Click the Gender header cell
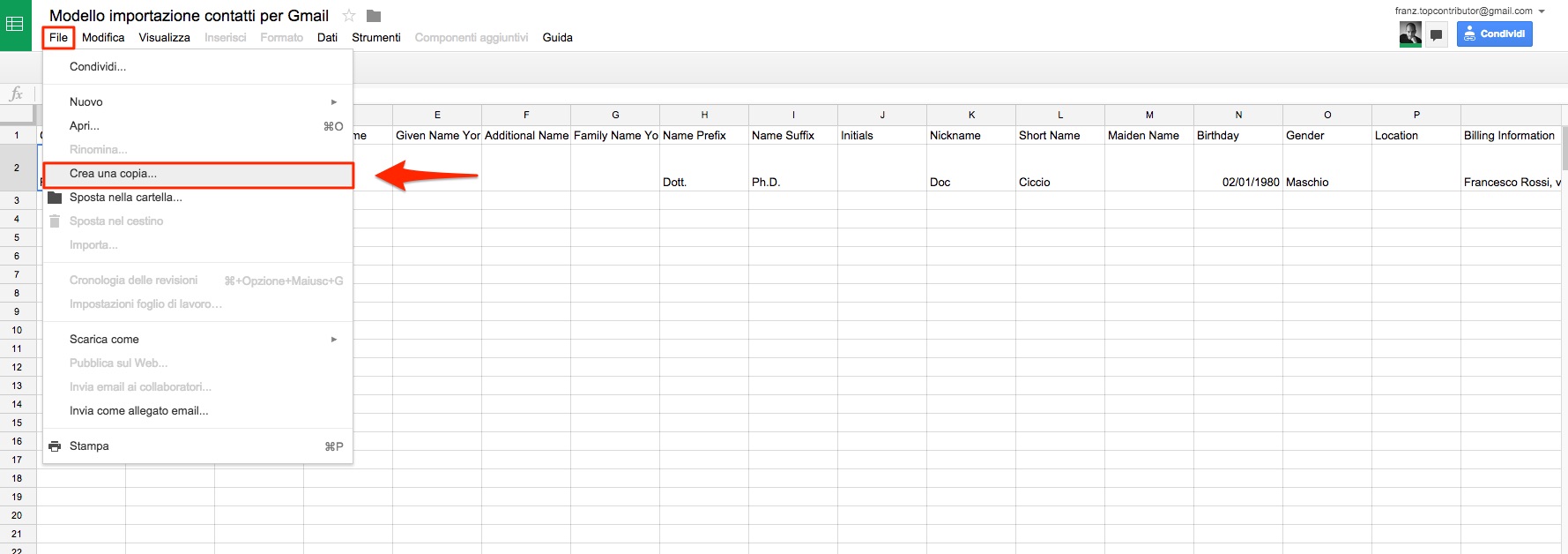The image size is (1568, 554). pos(1327,135)
